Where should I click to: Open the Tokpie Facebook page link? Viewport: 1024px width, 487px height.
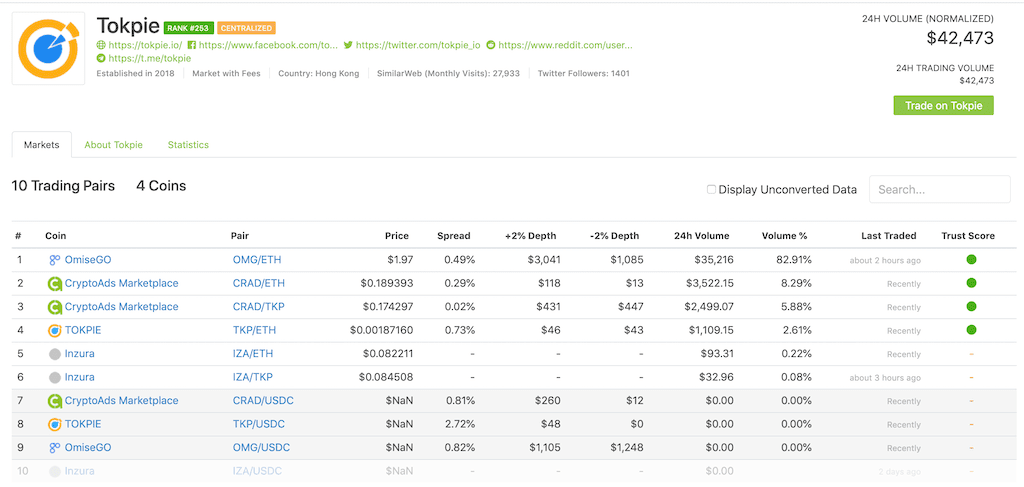(268, 45)
